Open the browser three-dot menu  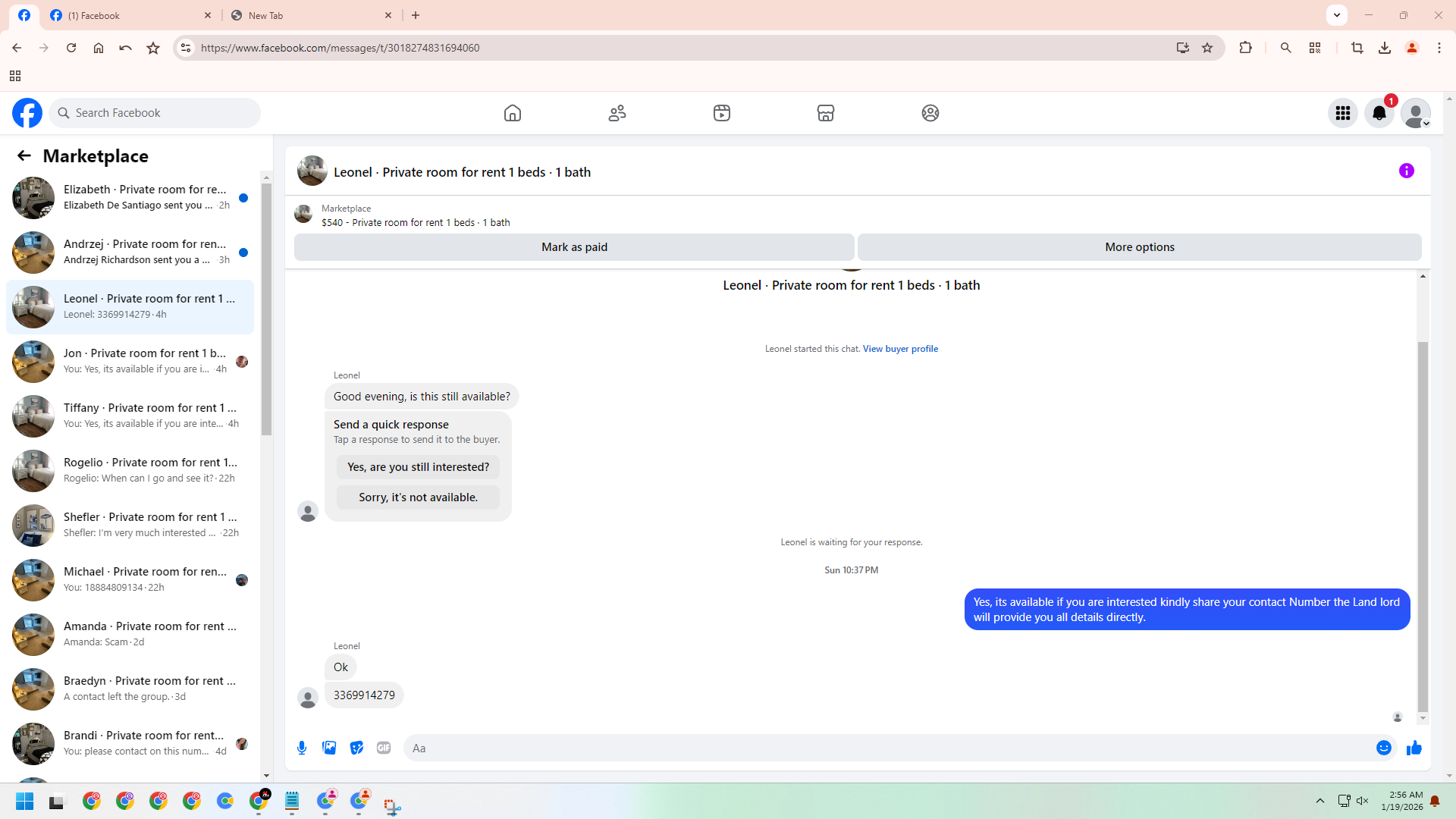coord(1439,48)
